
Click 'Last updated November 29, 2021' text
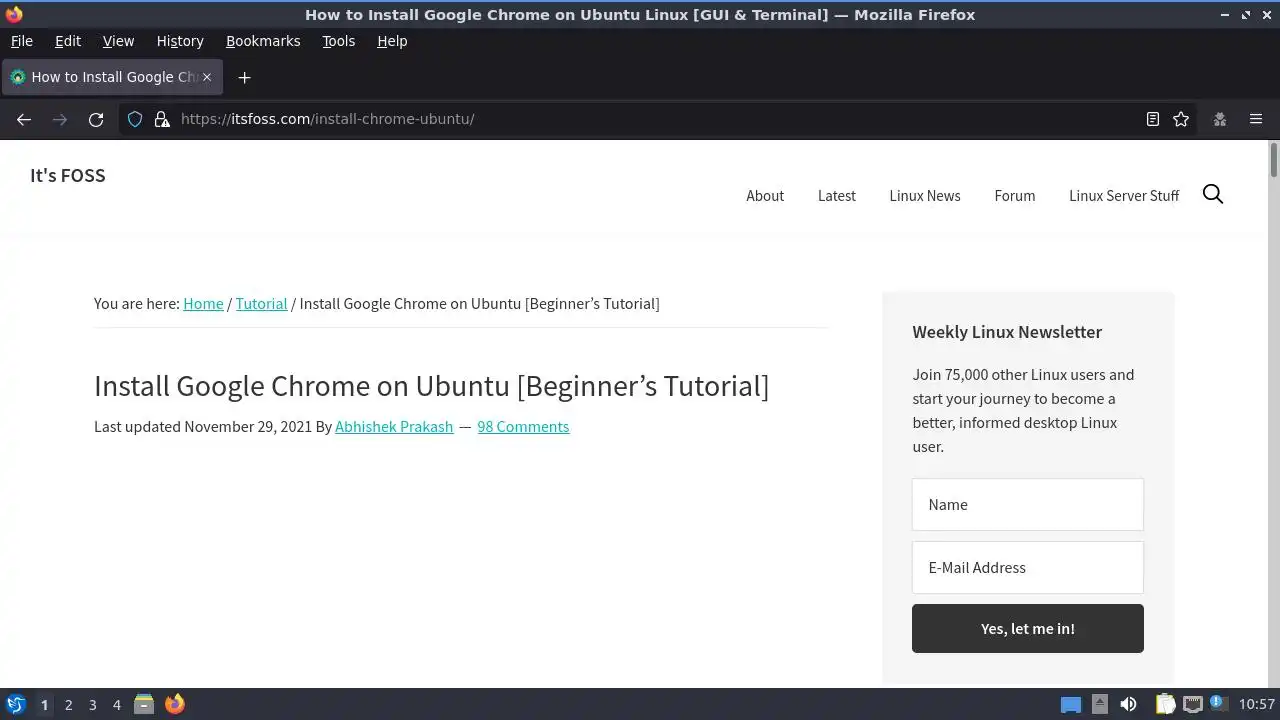coord(203,426)
